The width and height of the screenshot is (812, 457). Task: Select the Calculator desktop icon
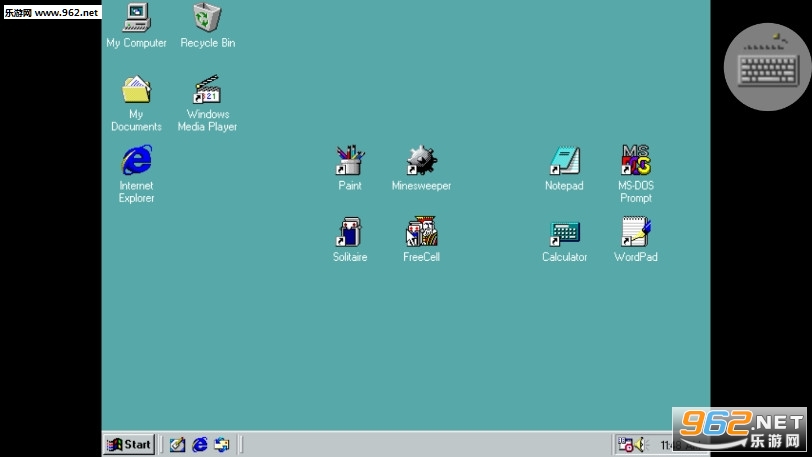pyautogui.click(x=564, y=232)
